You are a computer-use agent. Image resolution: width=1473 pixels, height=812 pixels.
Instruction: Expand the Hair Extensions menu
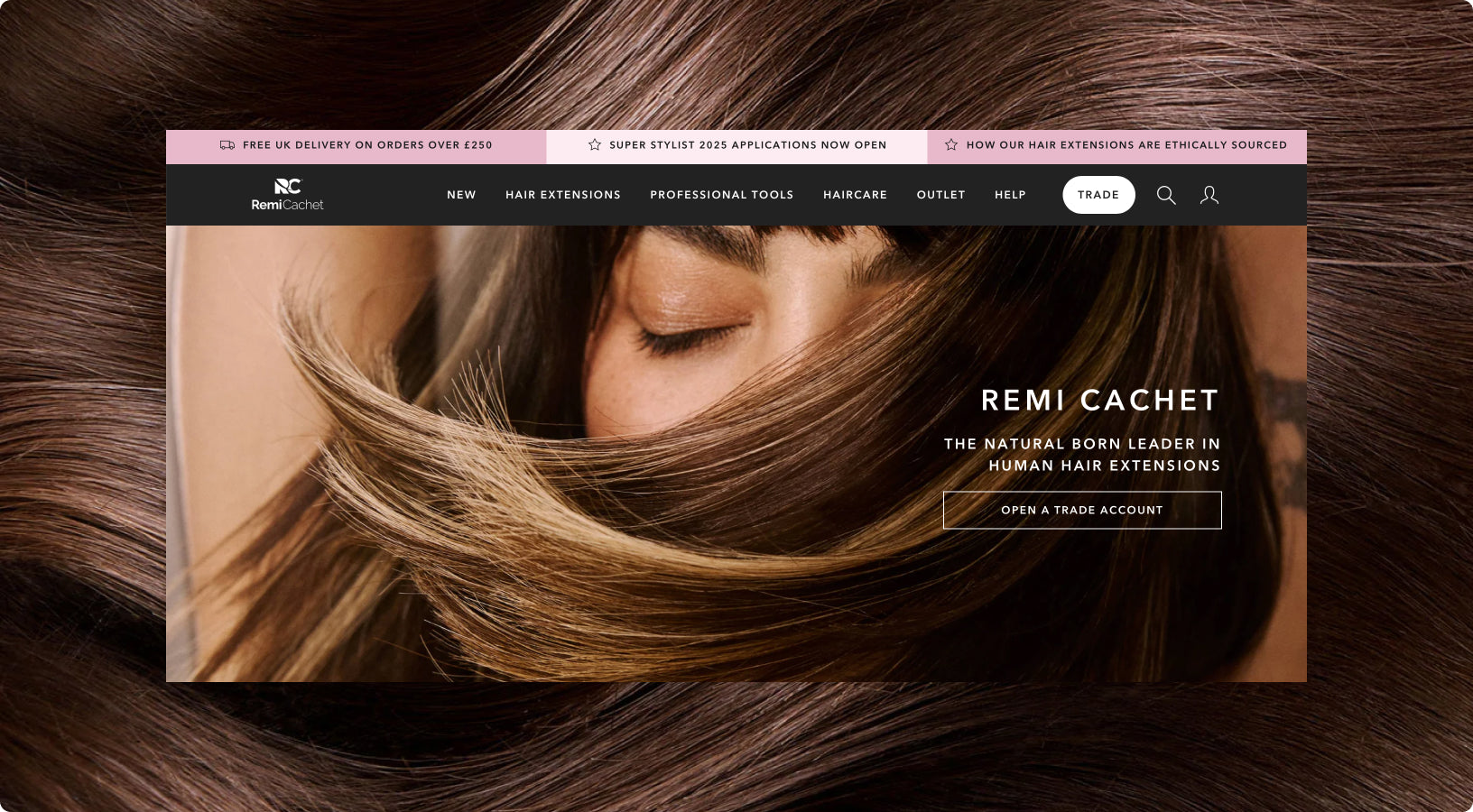(563, 195)
